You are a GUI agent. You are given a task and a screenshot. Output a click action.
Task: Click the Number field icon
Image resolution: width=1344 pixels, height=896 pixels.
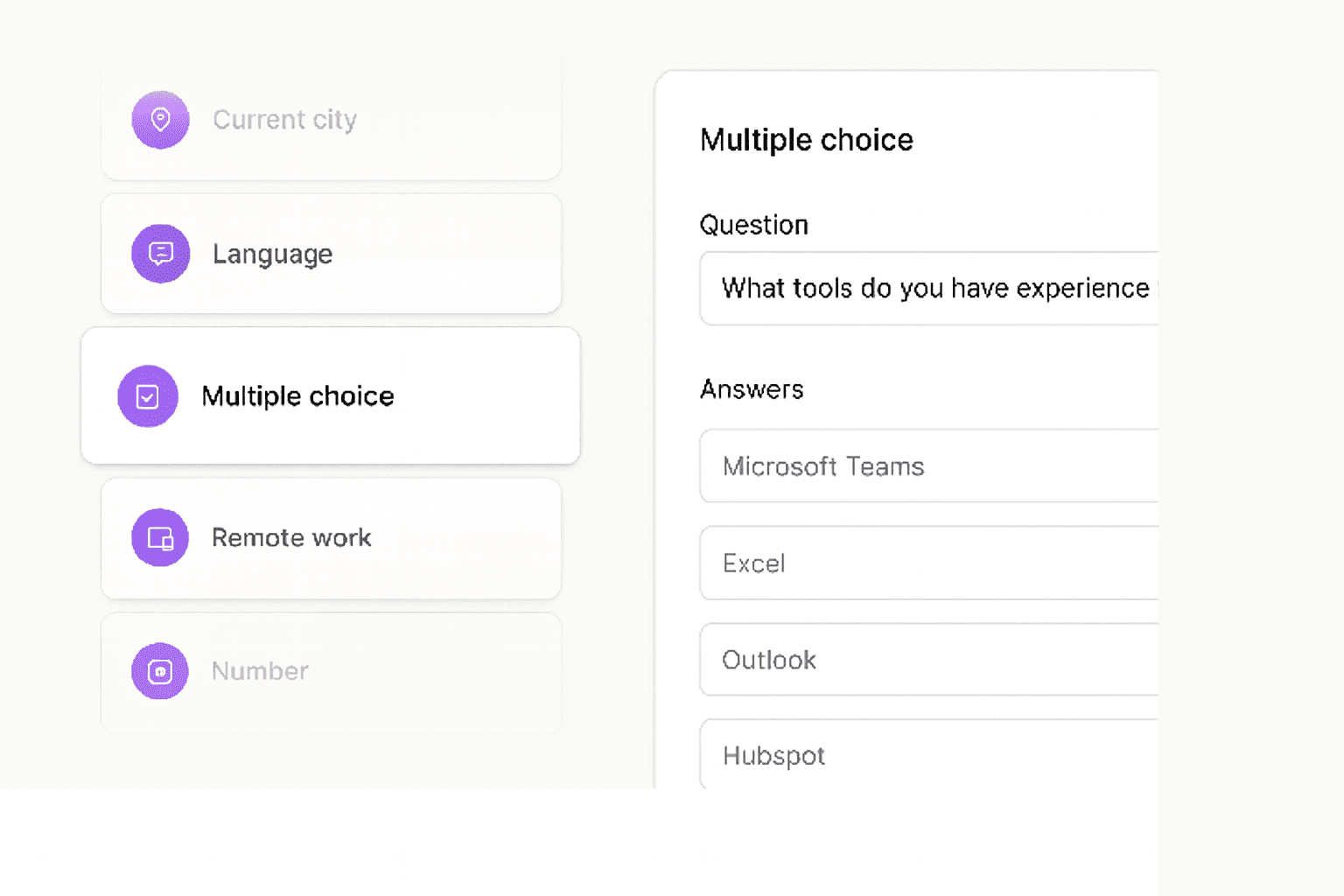(160, 671)
